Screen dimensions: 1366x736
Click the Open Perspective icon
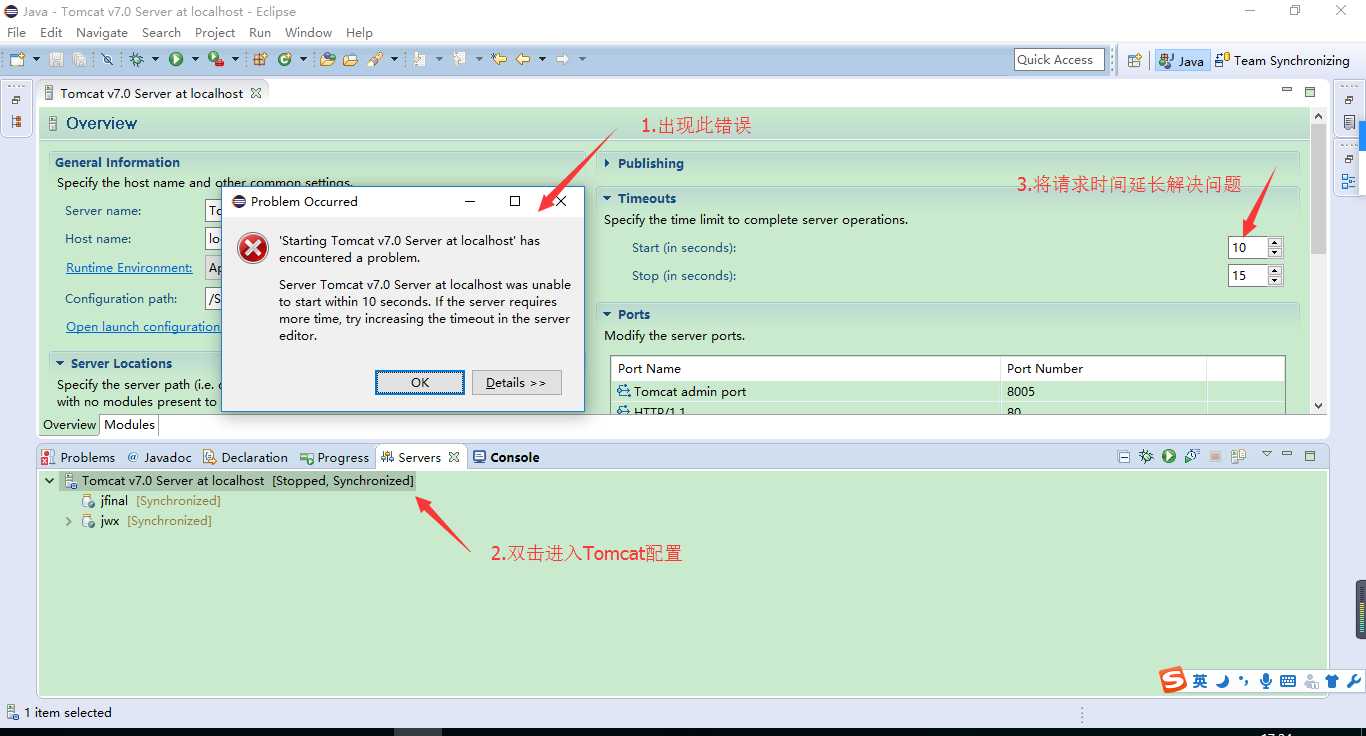pos(1135,61)
